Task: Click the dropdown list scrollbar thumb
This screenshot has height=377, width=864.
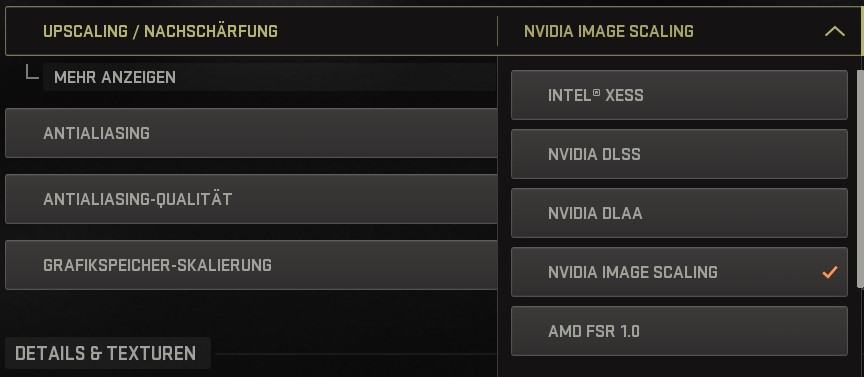Action: (x=860, y=177)
